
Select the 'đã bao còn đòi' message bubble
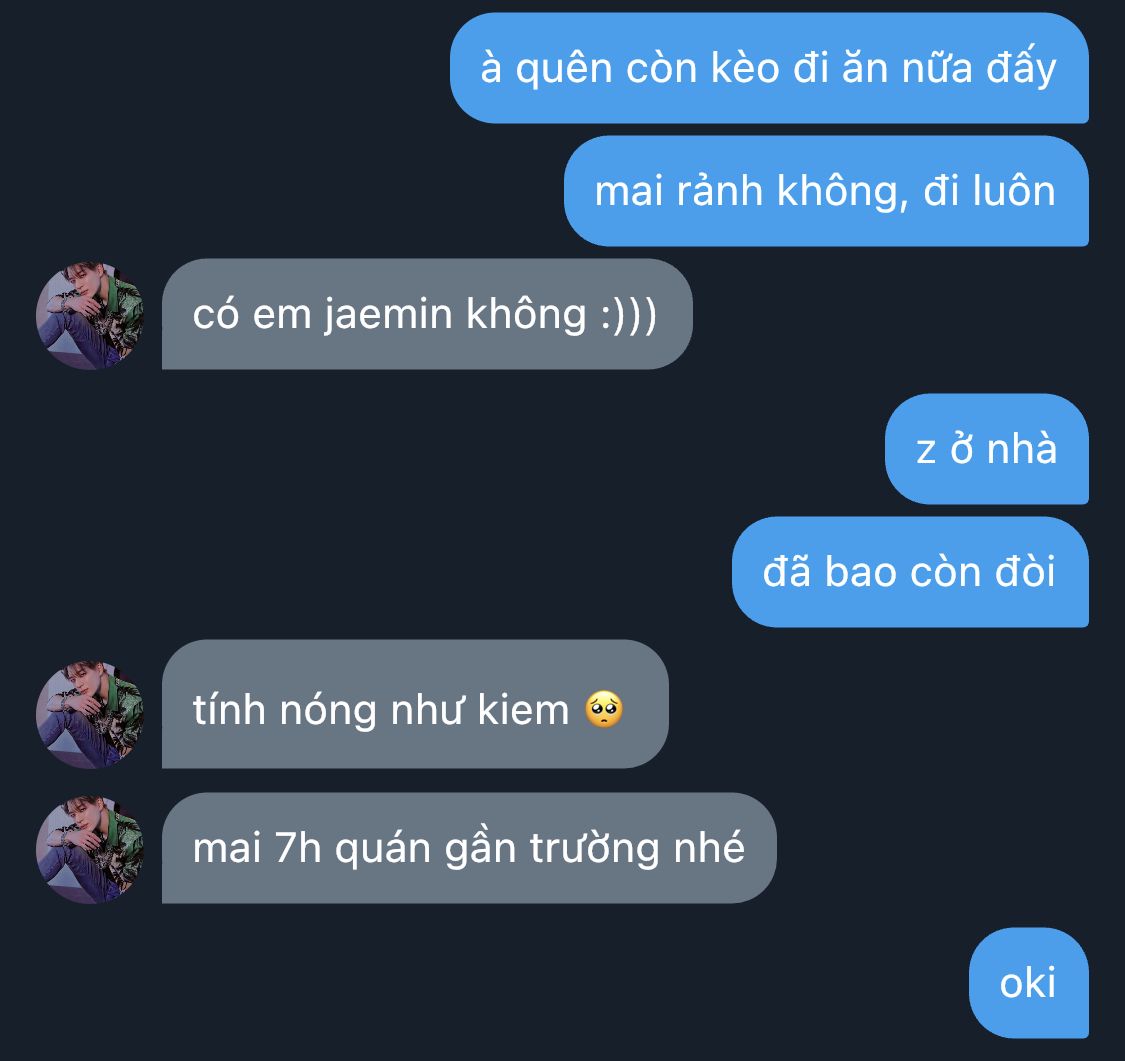point(910,572)
